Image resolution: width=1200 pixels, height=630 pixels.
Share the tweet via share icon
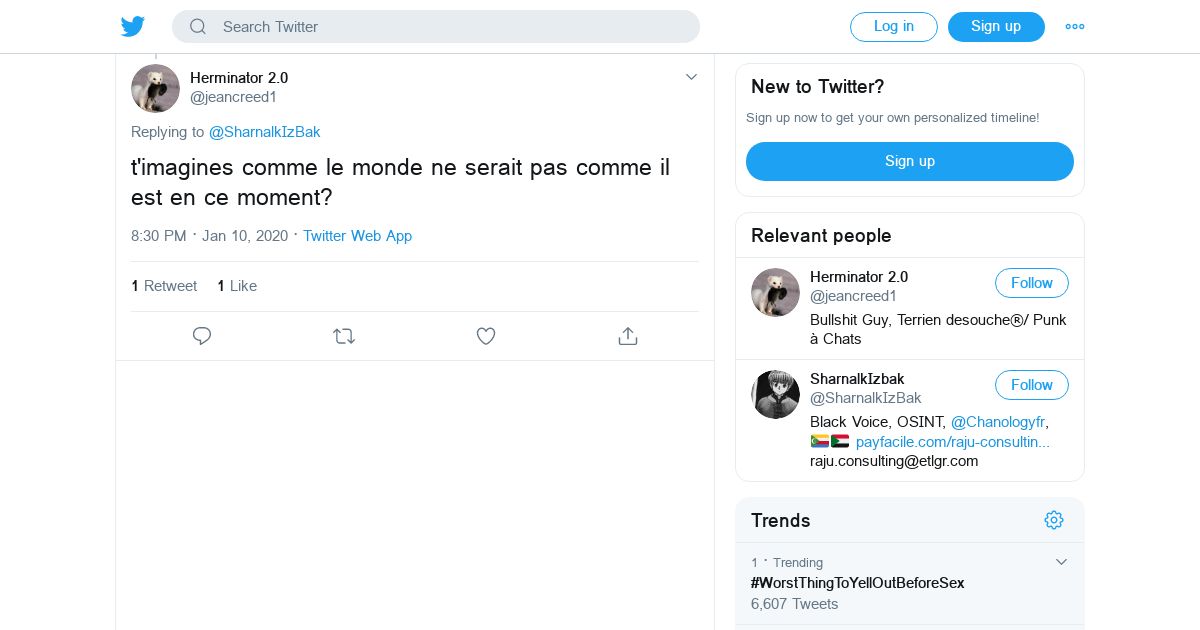pyautogui.click(x=628, y=336)
